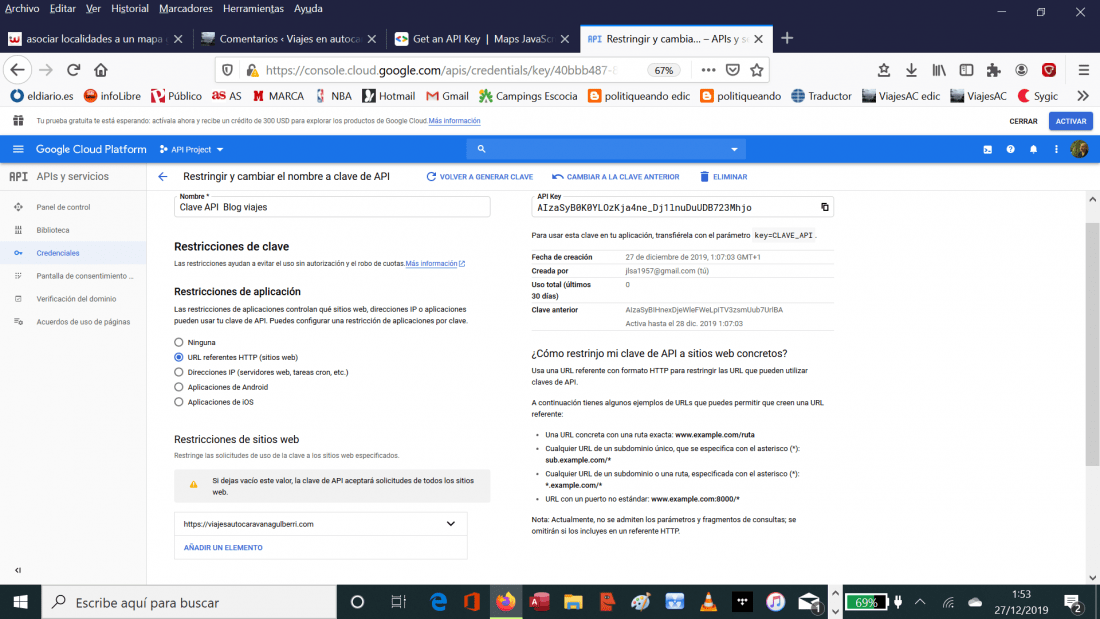Open Credenciales in the sidebar
The width and height of the screenshot is (1100, 619).
point(73,253)
